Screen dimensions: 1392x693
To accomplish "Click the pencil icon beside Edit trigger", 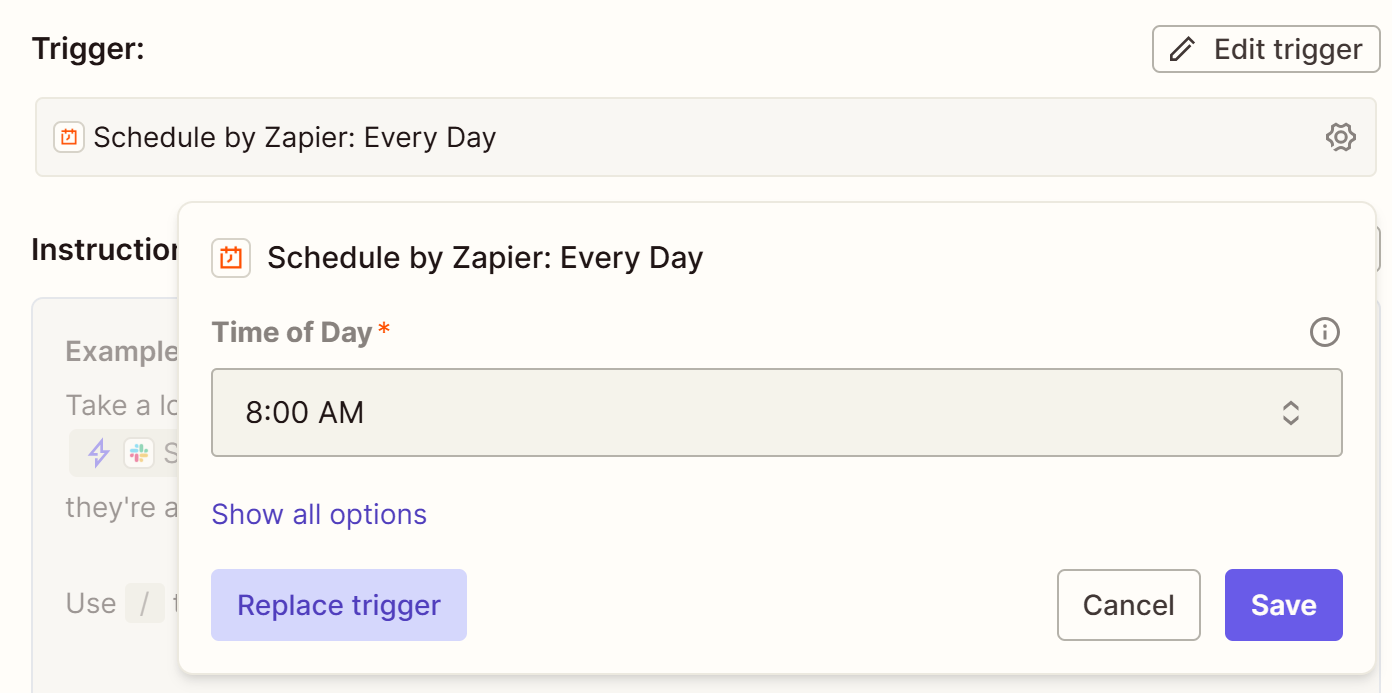I will pyautogui.click(x=1183, y=49).
